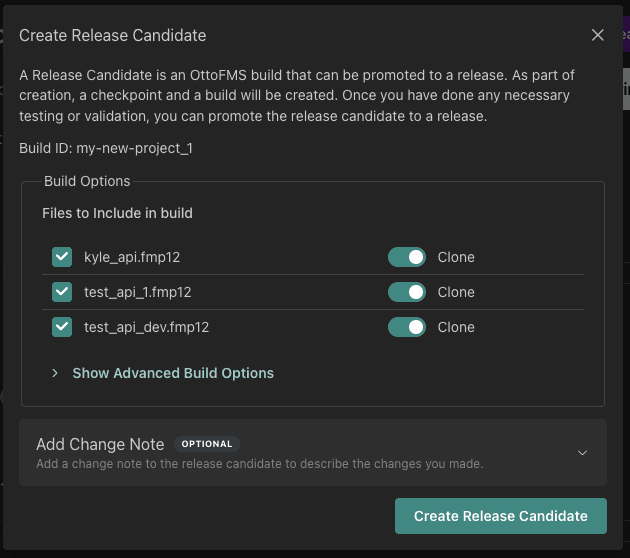Click the Clone label next to kyle_api.fmp12
Viewport: 630px width, 558px height.
456,257
